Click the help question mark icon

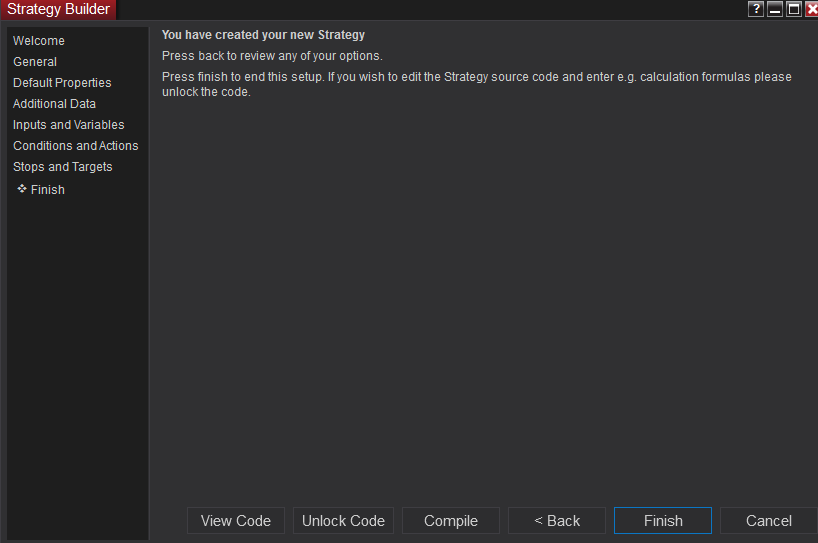coord(756,9)
